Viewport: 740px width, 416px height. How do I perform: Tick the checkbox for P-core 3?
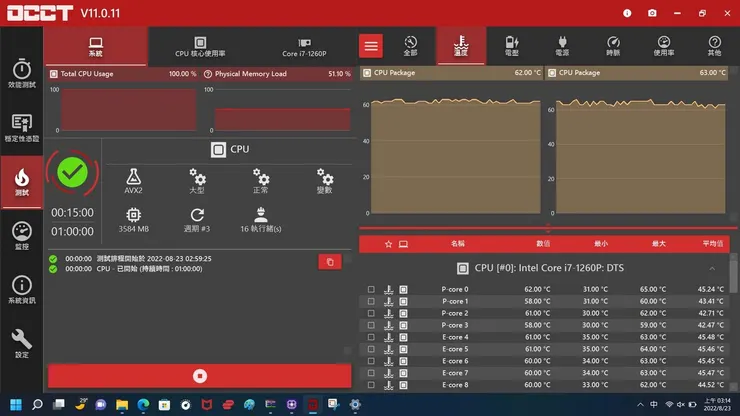click(x=371, y=325)
